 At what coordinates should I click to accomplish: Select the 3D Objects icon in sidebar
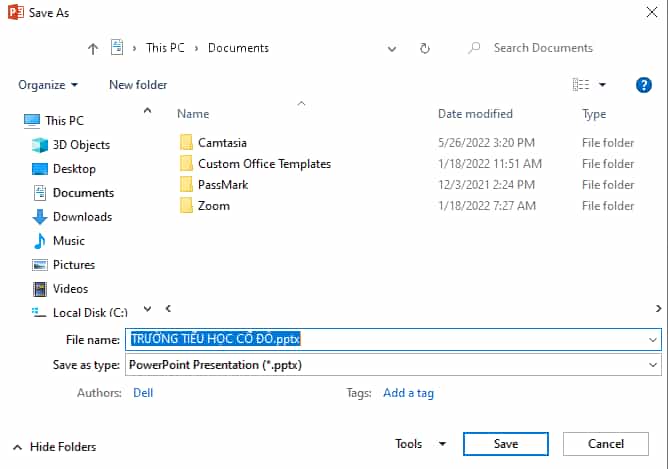tap(40, 145)
